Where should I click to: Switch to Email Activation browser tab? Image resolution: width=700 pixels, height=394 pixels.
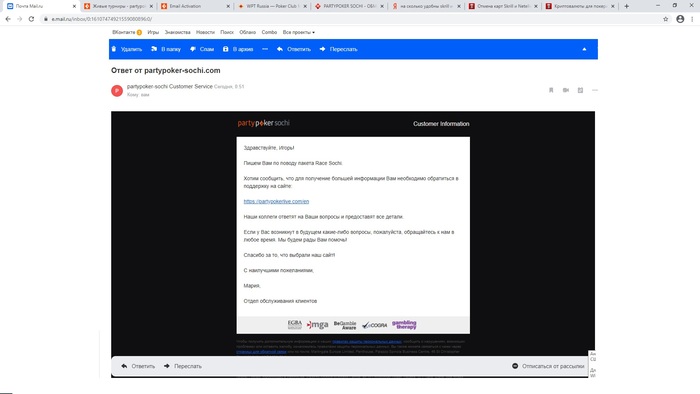pos(195,6)
